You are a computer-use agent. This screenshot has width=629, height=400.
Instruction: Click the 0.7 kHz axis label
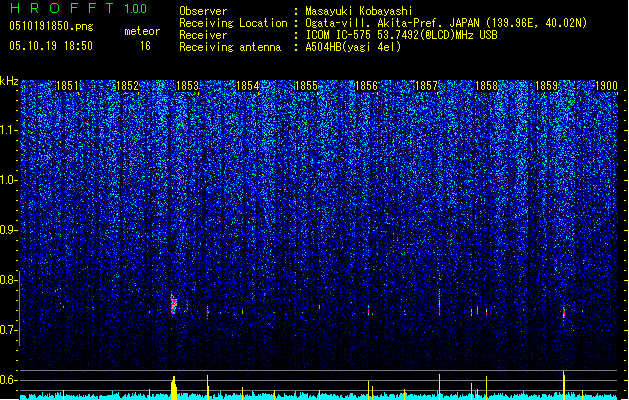[x=9, y=330]
